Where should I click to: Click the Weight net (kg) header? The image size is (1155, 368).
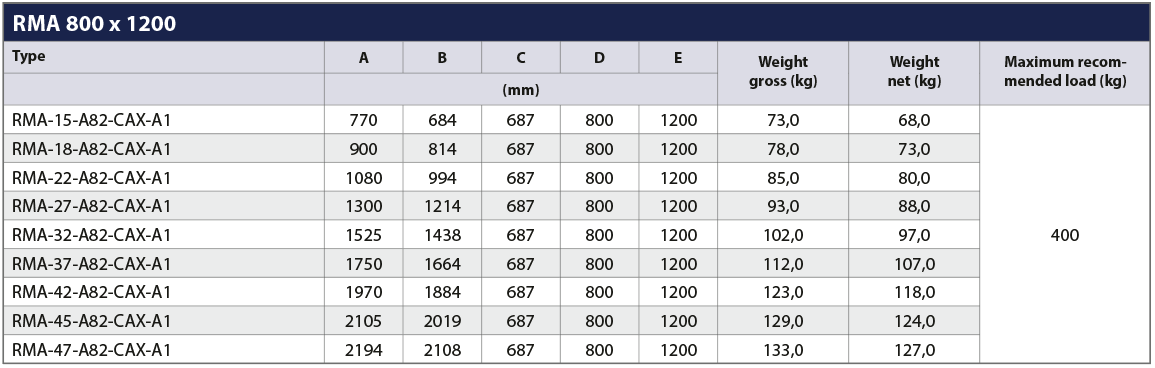point(914,72)
